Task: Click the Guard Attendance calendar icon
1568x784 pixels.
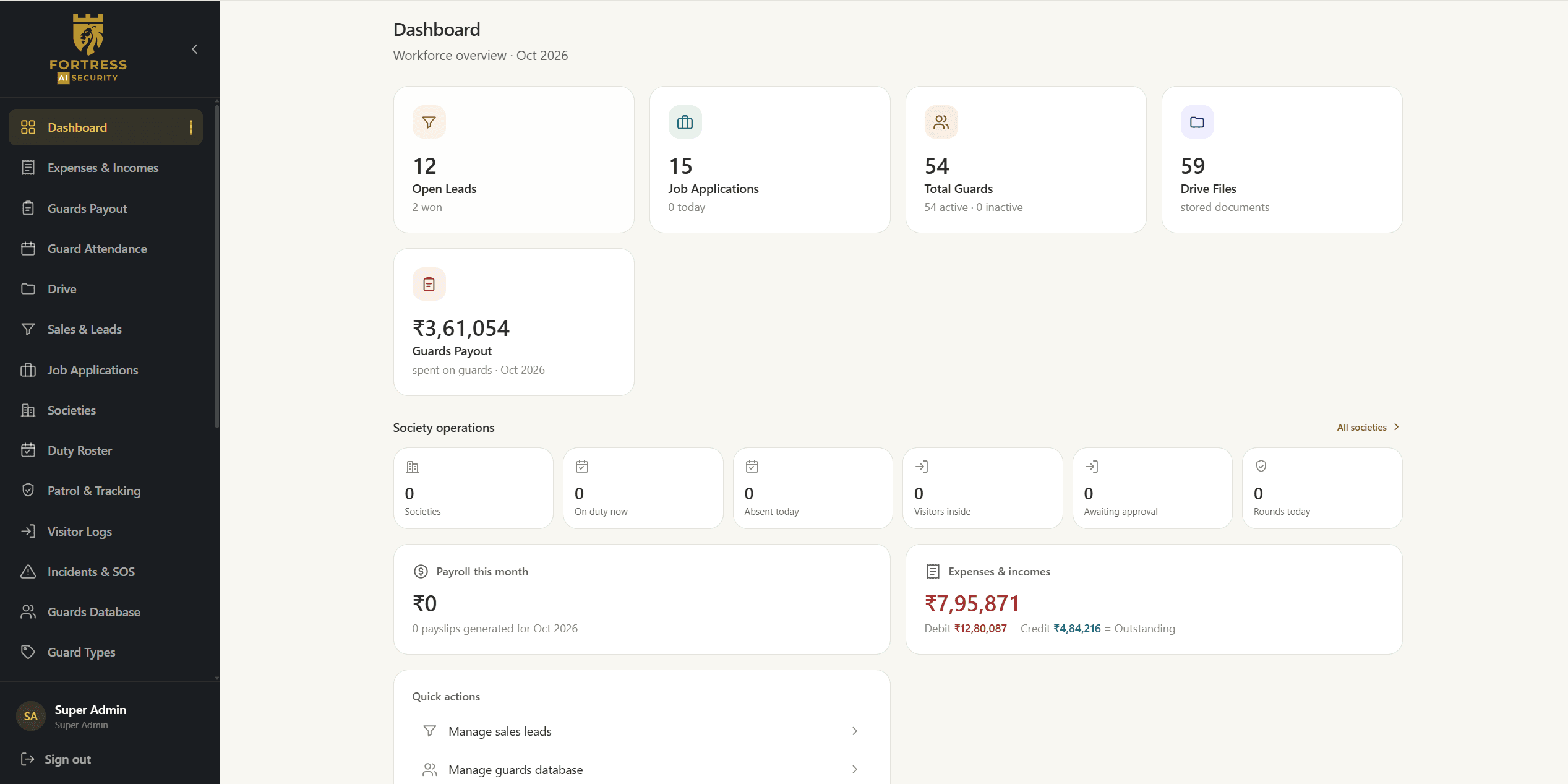Action: 28,249
